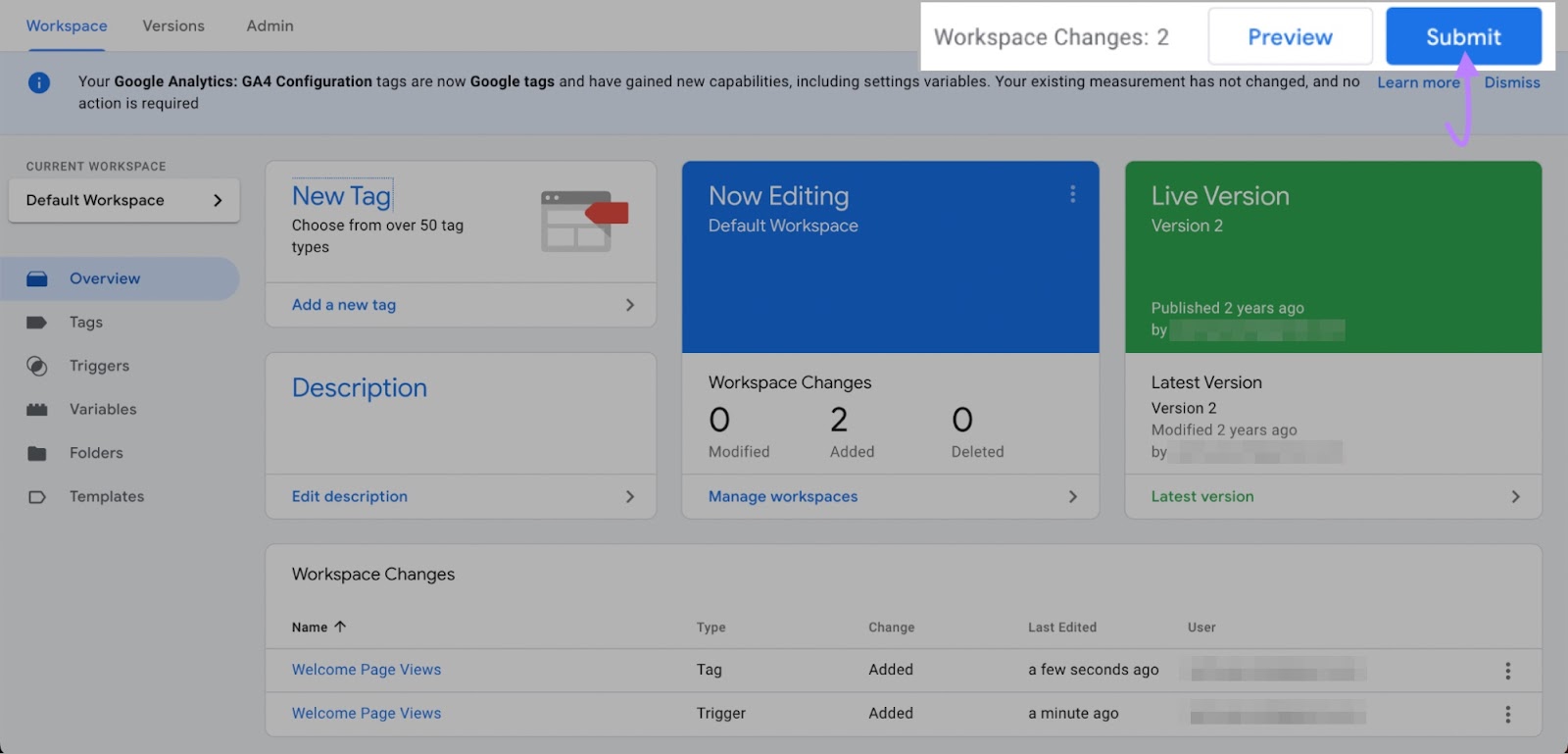This screenshot has width=1568, height=754.
Task: Switch to the Versions tab
Action: 173,26
